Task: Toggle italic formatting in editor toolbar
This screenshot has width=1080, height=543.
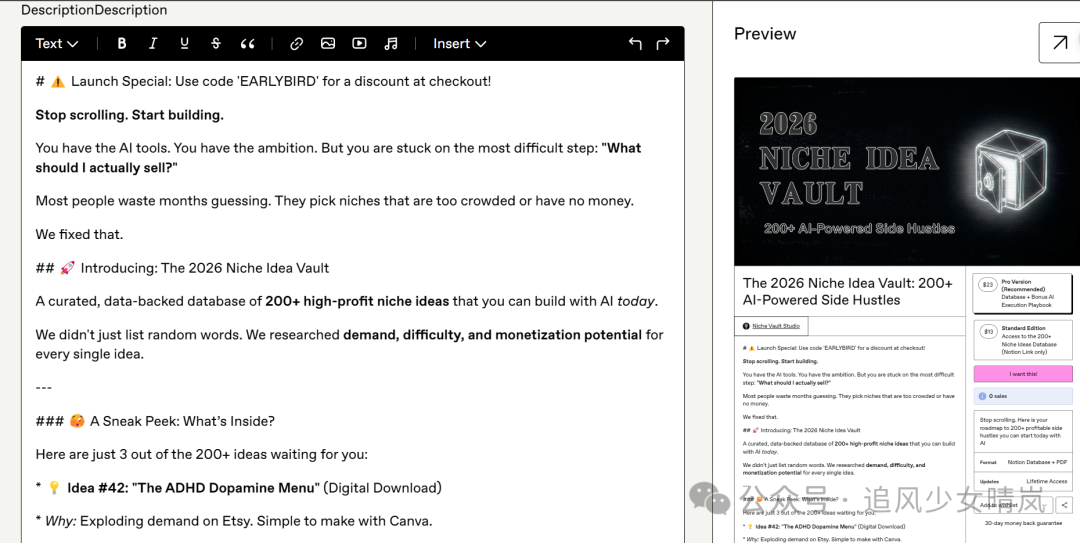Action: [x=153, y=43]
